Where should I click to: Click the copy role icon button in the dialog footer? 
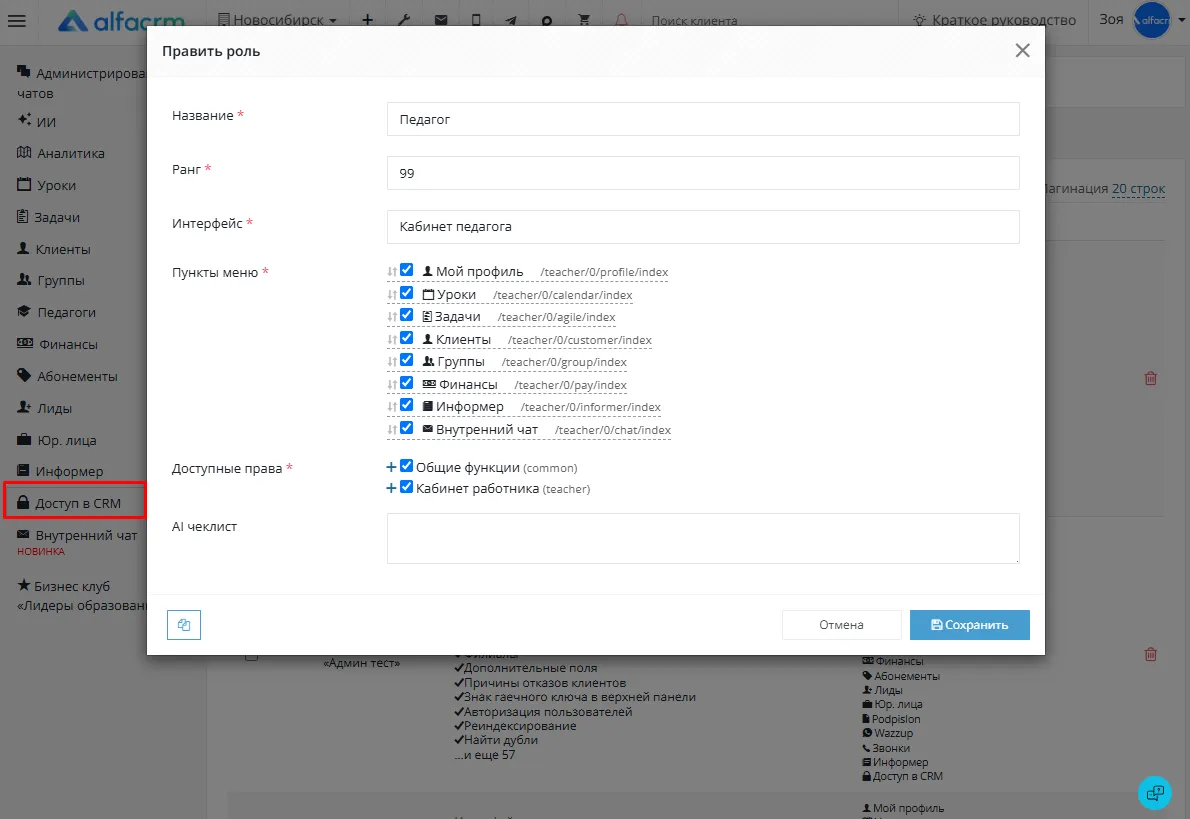(x=184, y=625)
